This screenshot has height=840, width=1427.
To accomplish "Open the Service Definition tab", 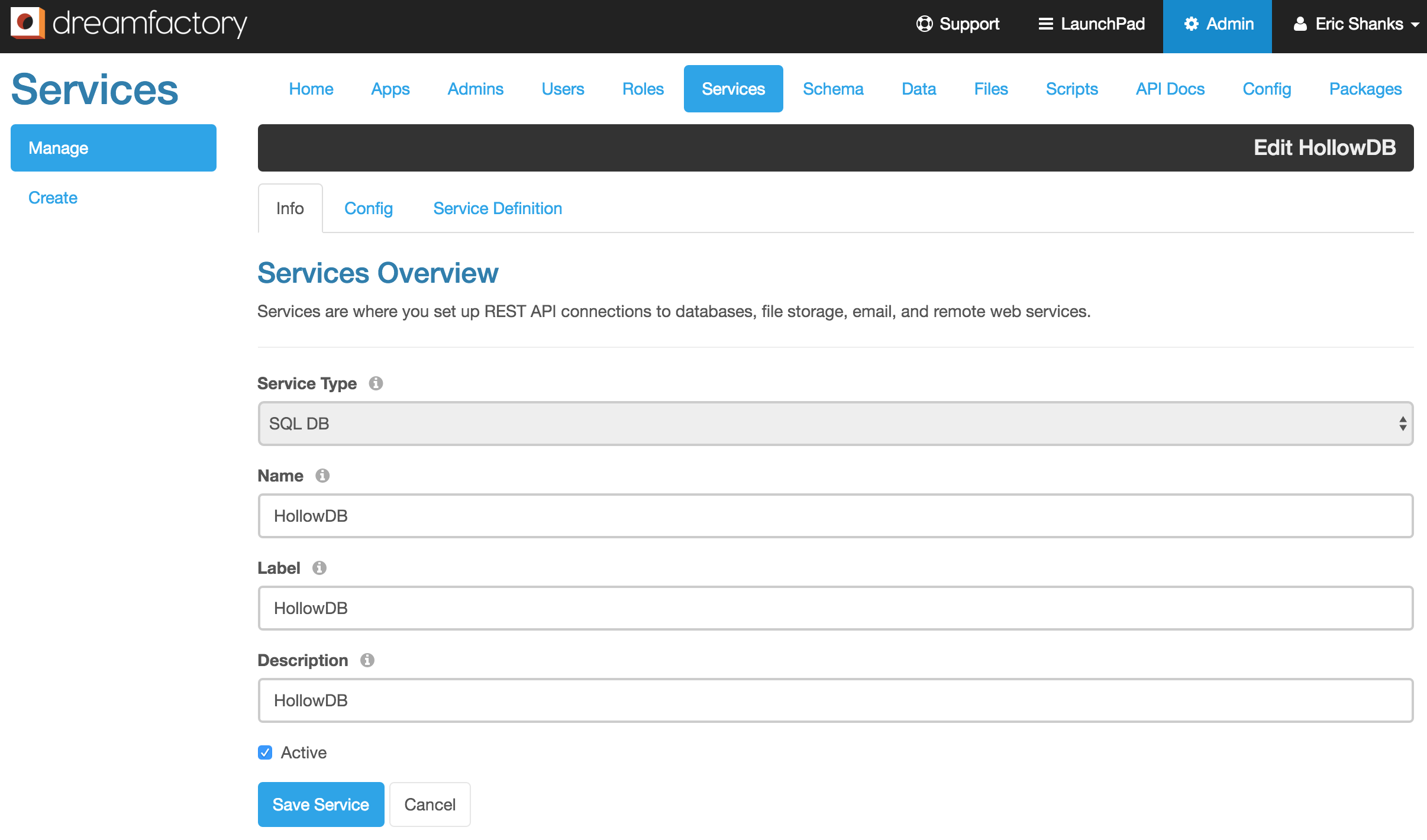I will pos(498,208).
